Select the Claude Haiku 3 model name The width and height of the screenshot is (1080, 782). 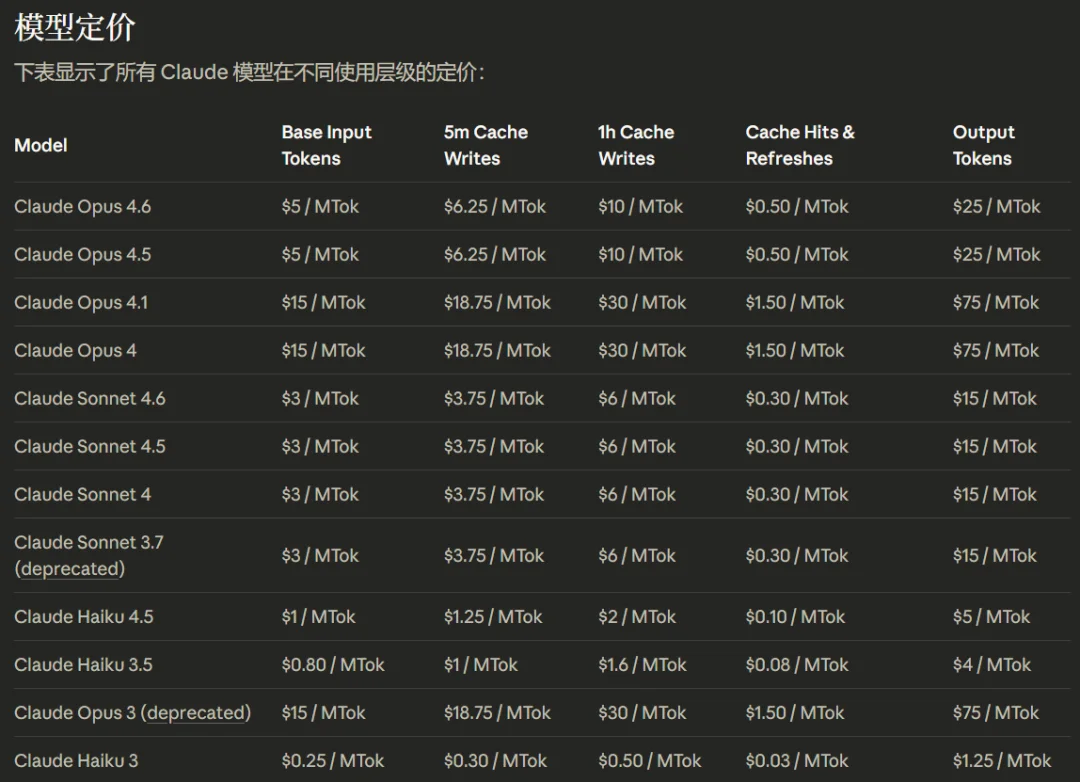(76, 761)
